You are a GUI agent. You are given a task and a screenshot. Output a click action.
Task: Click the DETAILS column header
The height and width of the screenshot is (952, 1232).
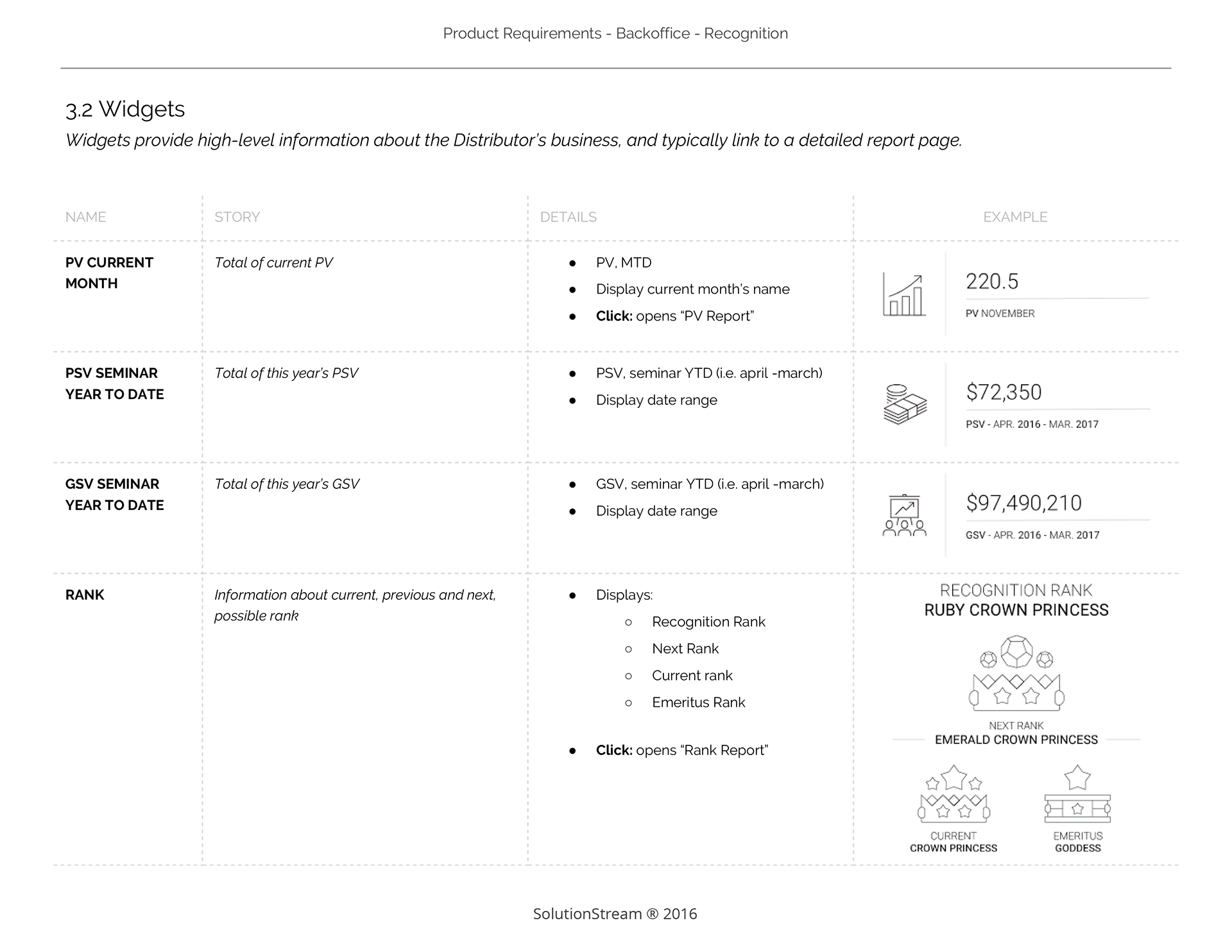click(x=568, y=217)
